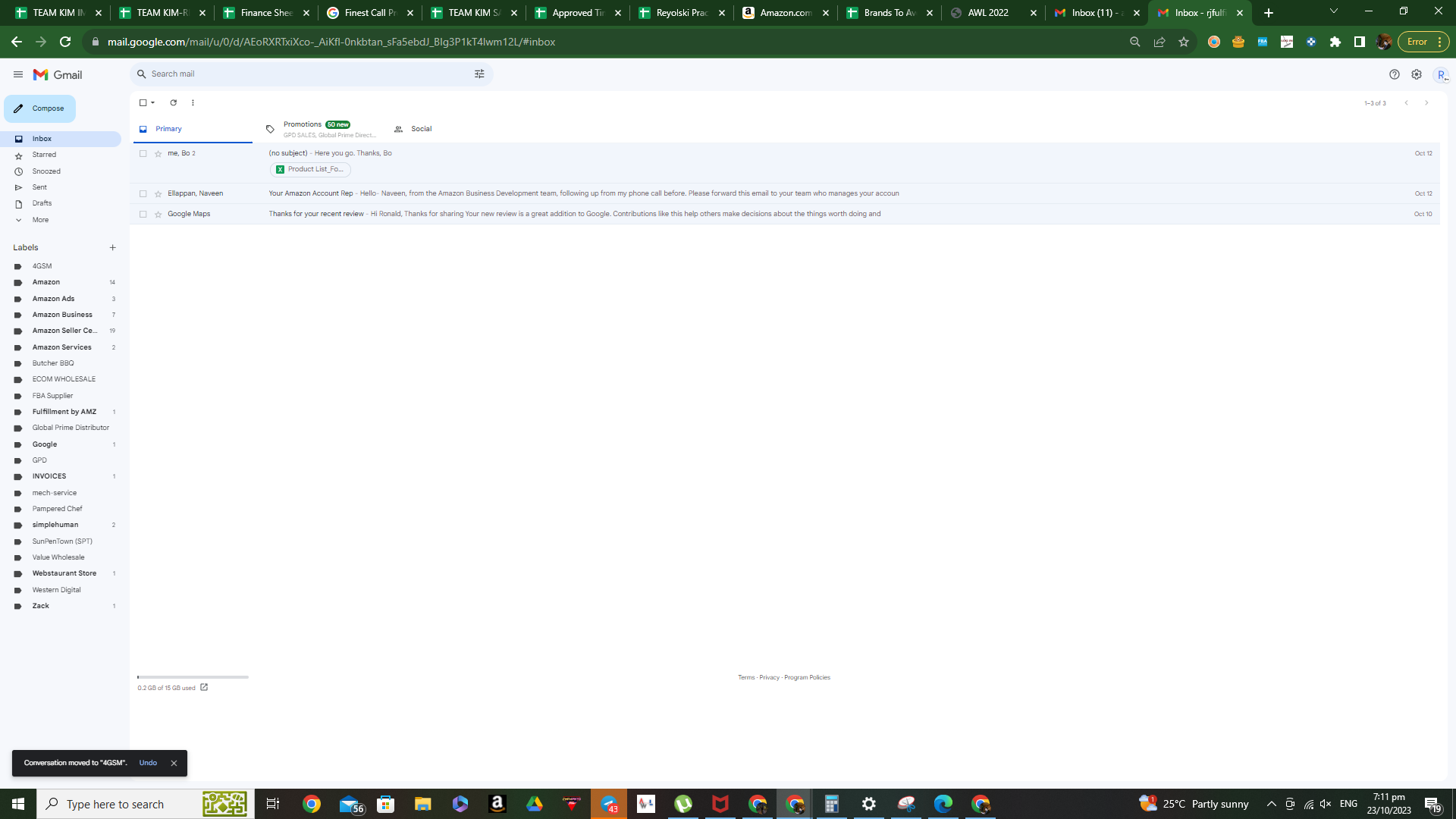
Task: Open the simplehuman label
Action: point(55,525)
